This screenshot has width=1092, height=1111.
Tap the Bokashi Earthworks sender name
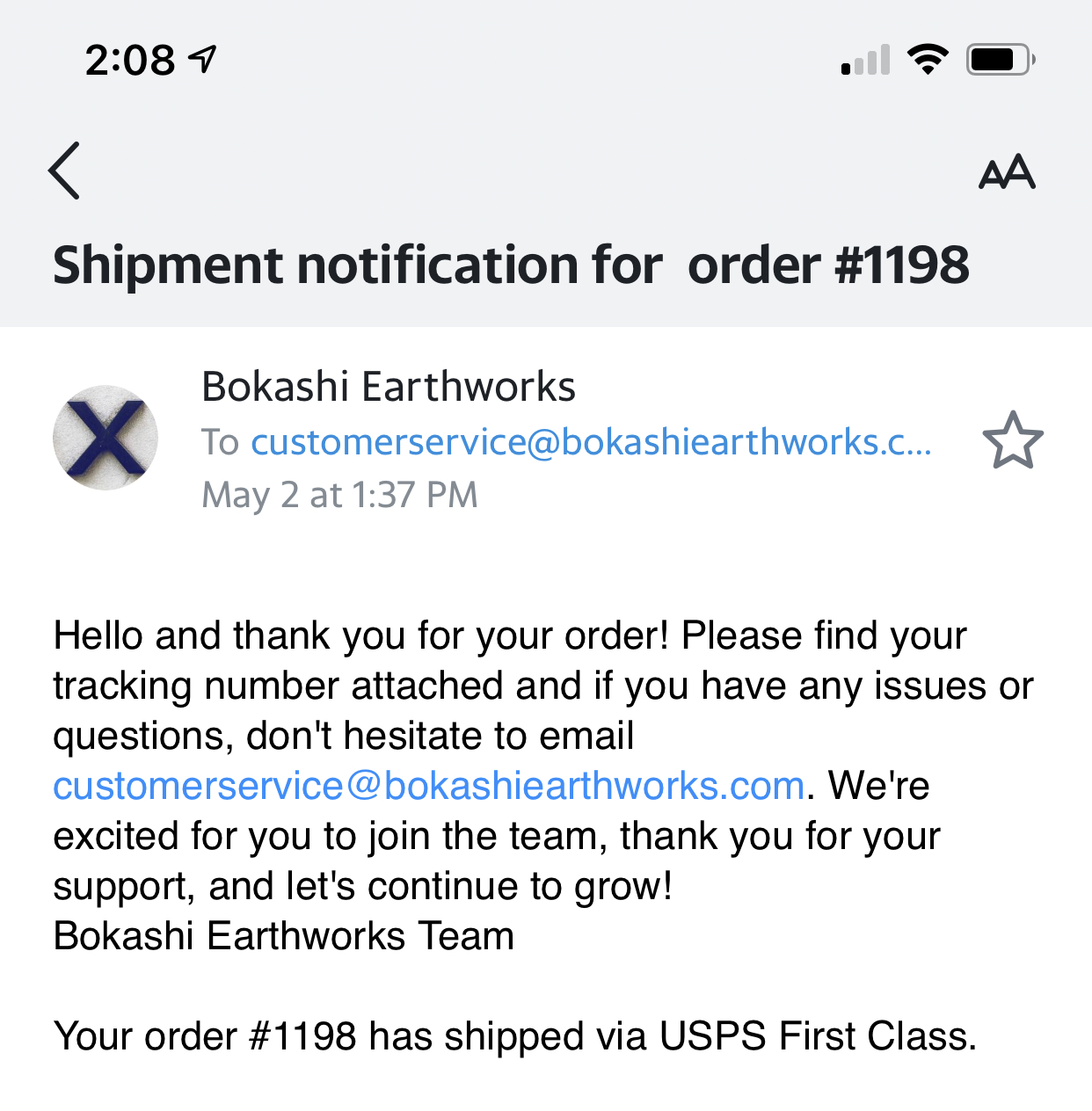388,387
